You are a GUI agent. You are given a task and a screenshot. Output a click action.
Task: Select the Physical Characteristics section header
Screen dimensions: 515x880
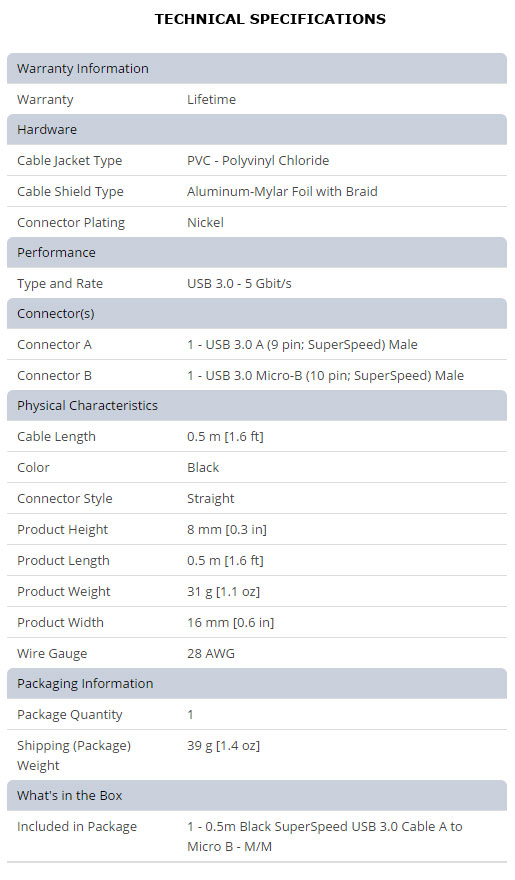[257, 406]
